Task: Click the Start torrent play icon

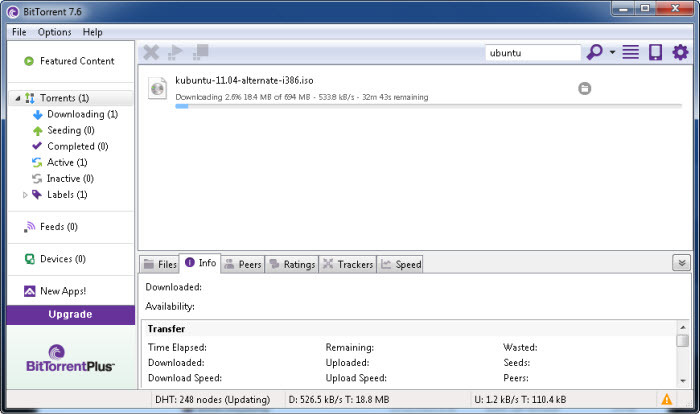Action: pos(175,52)
